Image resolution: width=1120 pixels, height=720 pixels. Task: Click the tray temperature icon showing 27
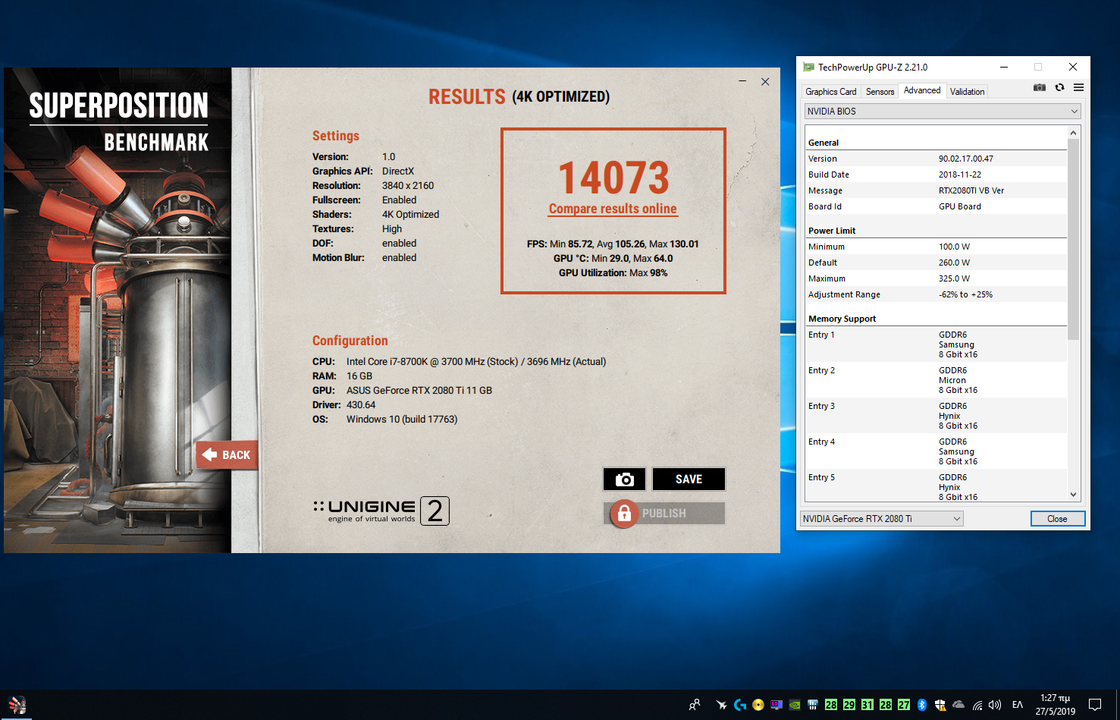904,705
